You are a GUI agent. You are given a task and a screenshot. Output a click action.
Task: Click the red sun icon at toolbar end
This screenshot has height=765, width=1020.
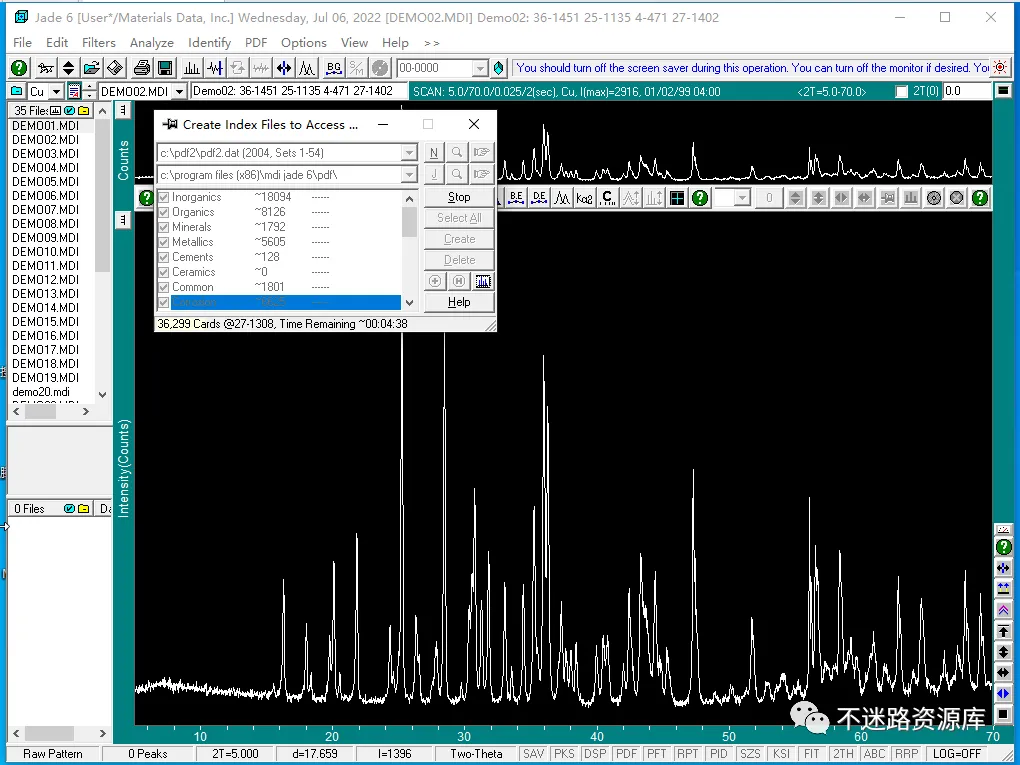click(1000, 68)
